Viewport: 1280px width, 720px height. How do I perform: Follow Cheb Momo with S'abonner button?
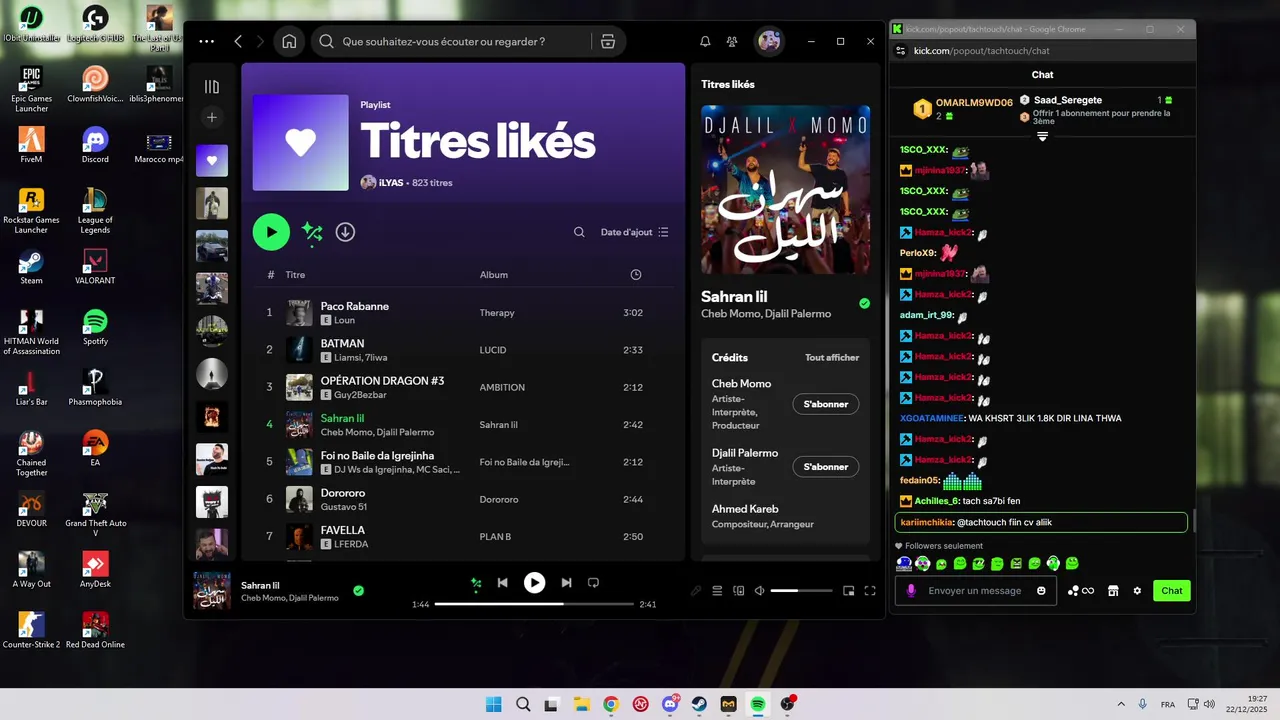tap(826, 404)
